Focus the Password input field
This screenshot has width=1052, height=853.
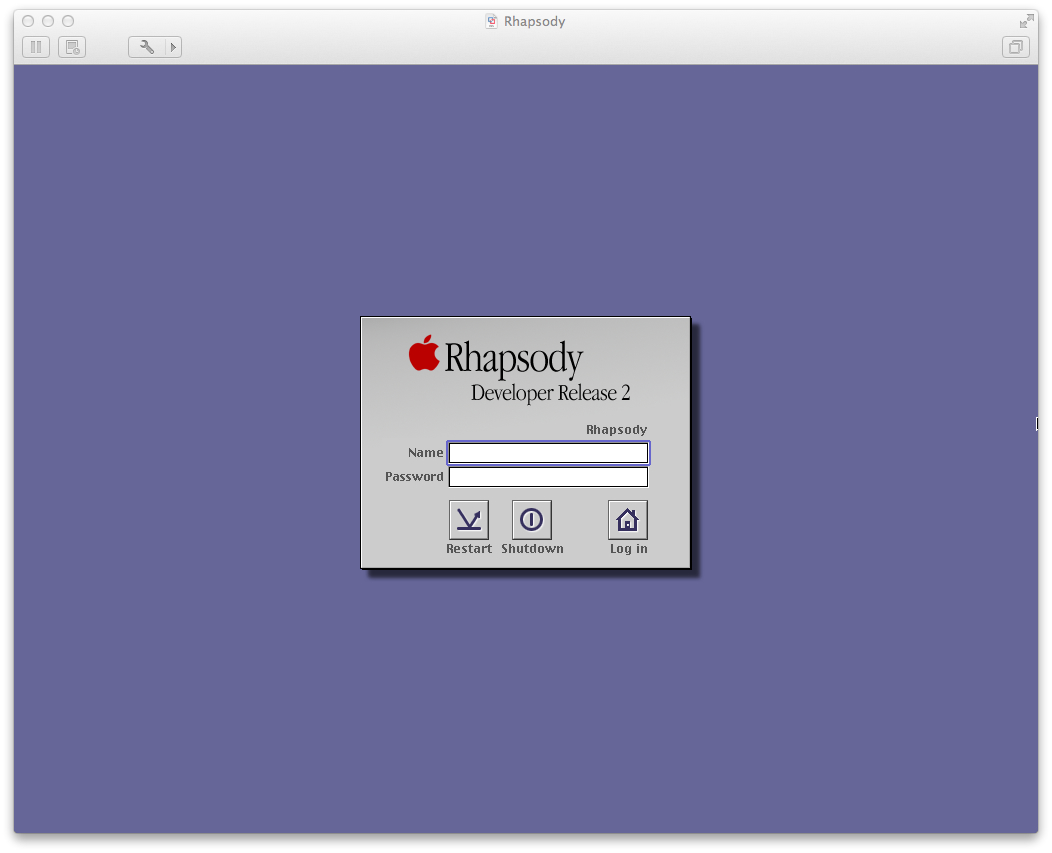[548, 477]
